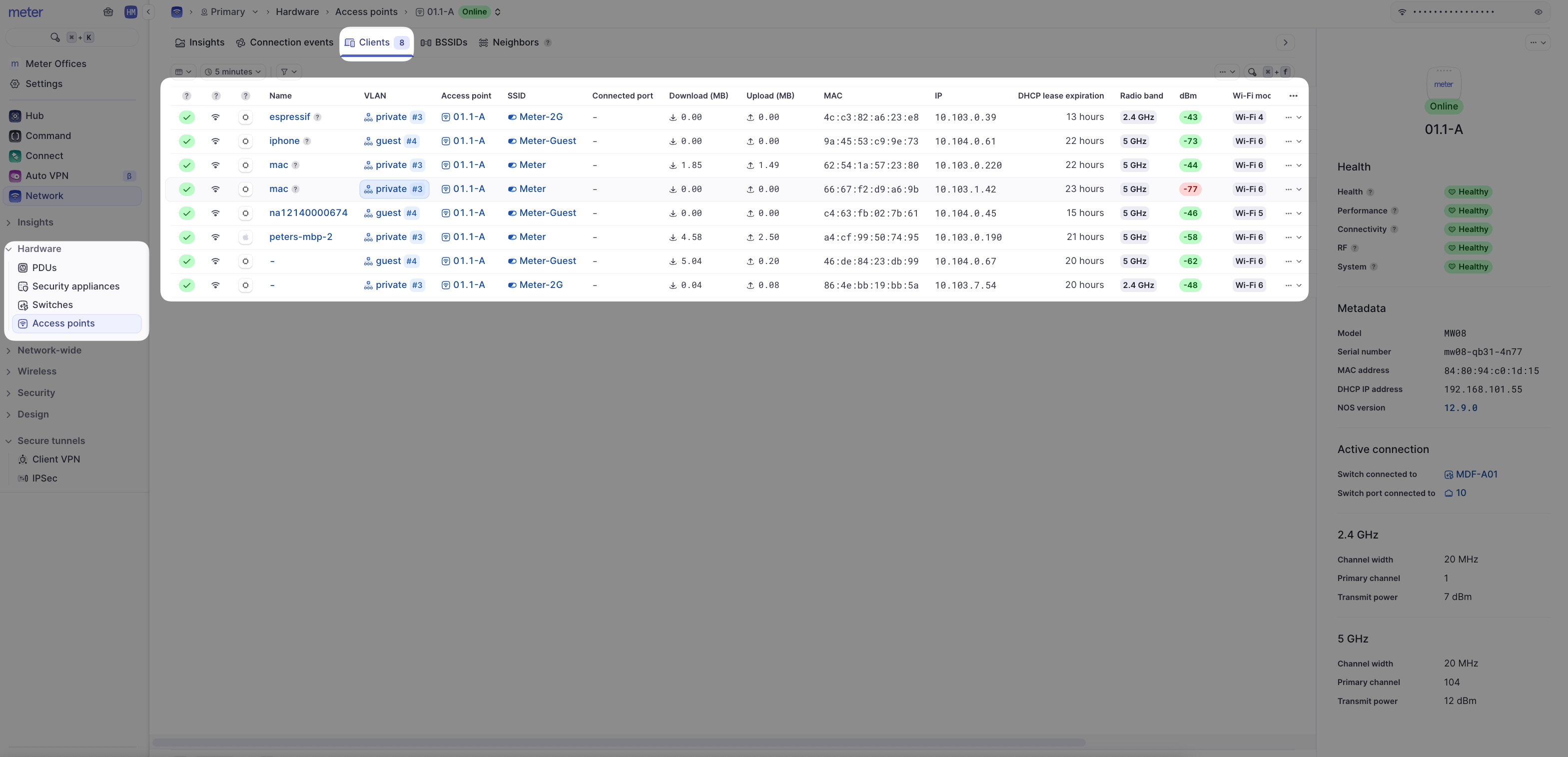
Task: Open the MDF-A01 switch link
Action: point(1476,474)
